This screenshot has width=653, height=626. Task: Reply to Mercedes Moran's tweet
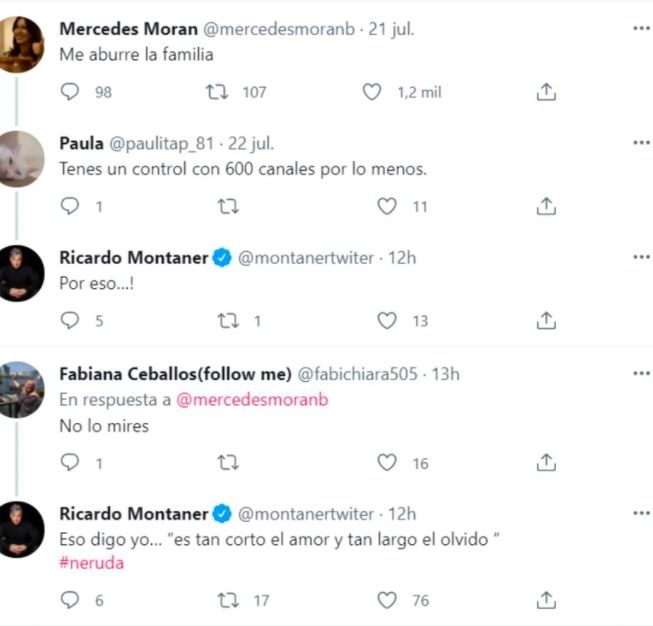click(x=70, y=92)
